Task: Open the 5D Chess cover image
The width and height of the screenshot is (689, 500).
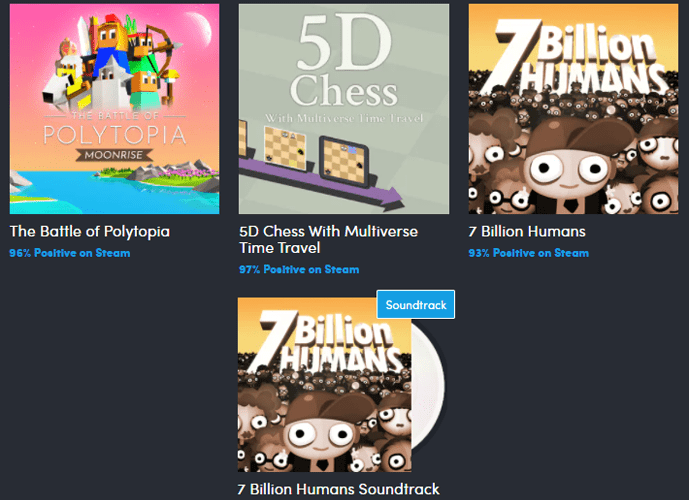Action: pyautogui.click(x=344, y=109)
